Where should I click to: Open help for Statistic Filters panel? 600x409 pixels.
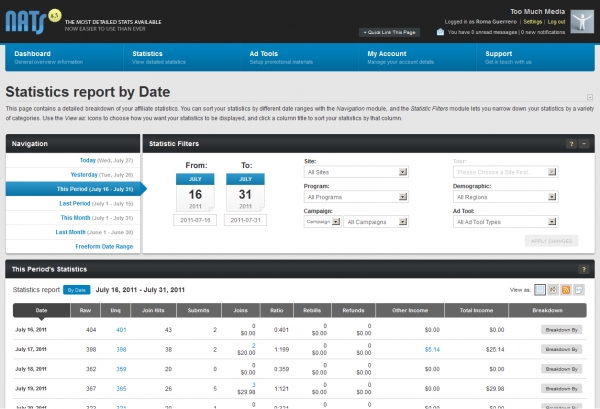[571, 144]
